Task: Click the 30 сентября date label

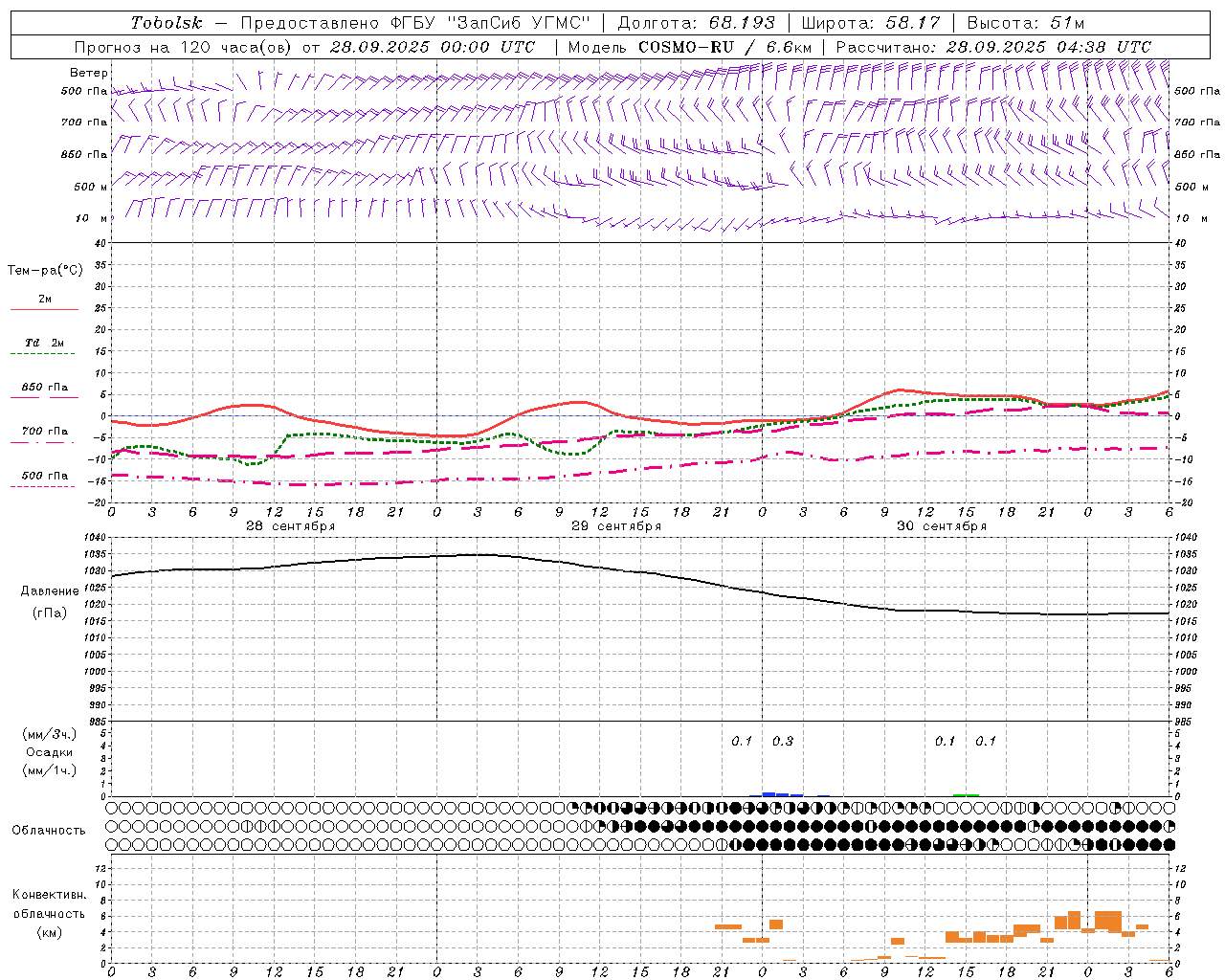Action: click(x=942, y=526)
